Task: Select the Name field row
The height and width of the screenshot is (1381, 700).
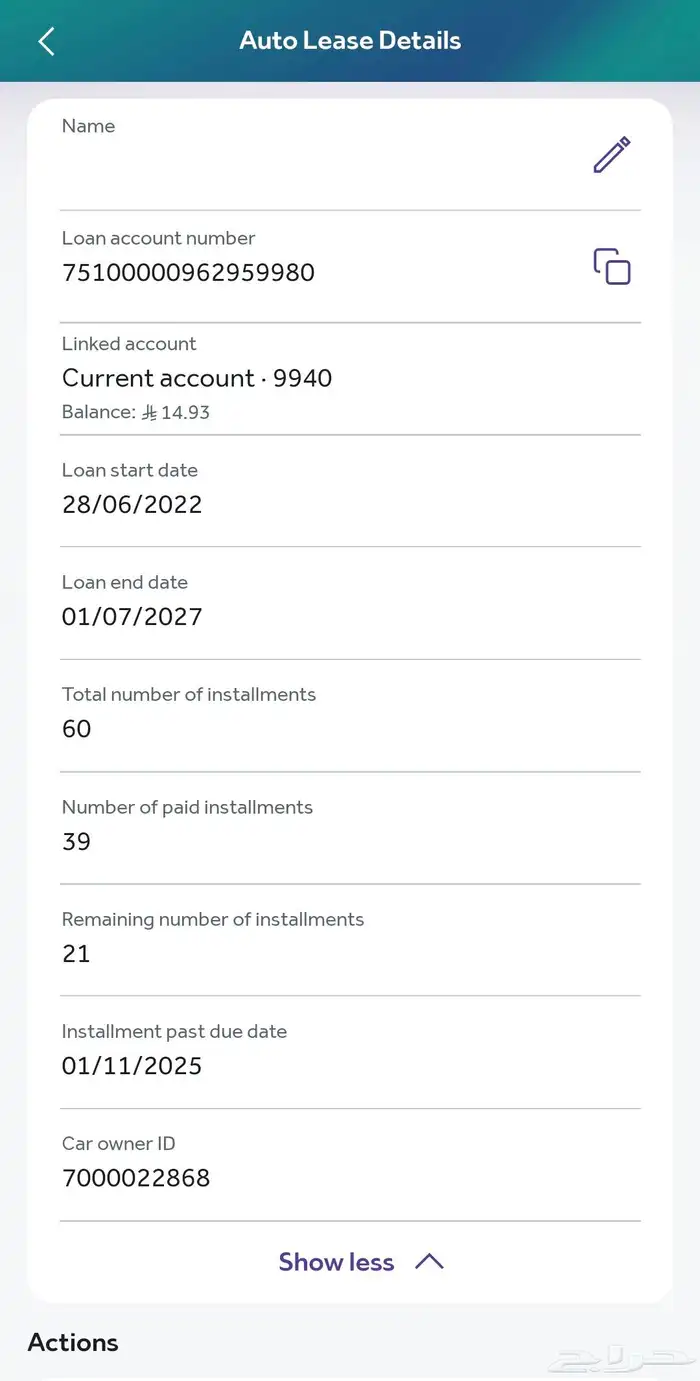Action: 300,155
